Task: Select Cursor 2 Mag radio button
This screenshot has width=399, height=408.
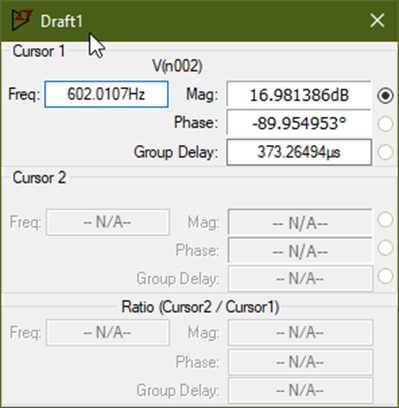Action: 385,220
